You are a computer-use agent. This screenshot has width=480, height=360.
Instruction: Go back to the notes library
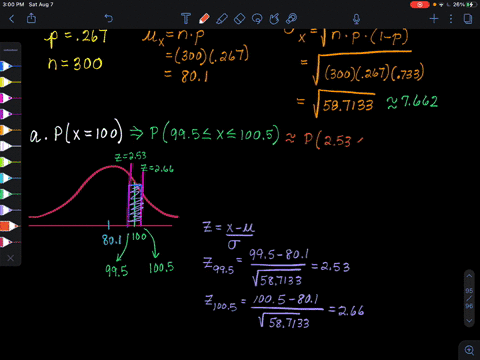click(12, 19)
